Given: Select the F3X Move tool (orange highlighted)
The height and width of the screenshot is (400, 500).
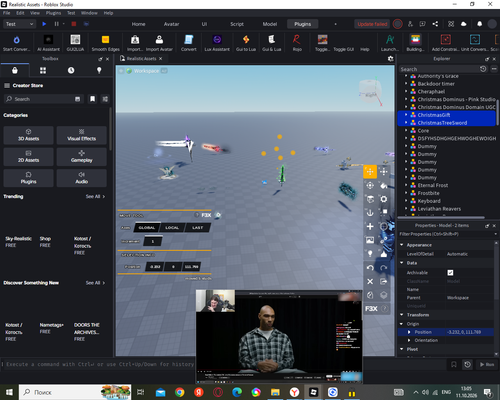Looking at the screenshot, I should pos(370,172).
